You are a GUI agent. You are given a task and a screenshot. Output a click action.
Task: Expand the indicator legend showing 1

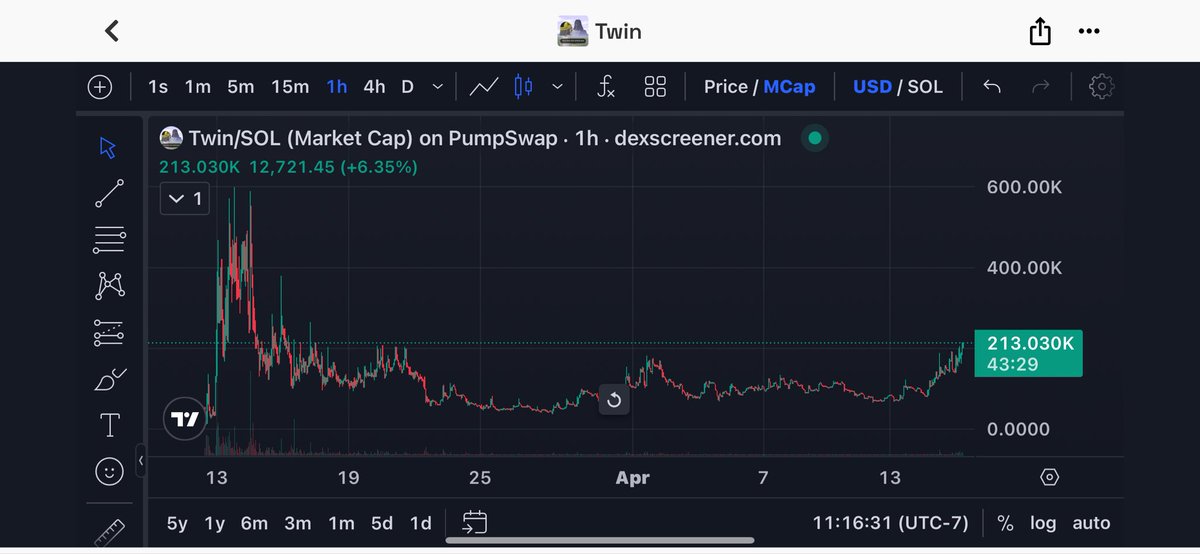(x=185, y=199)
